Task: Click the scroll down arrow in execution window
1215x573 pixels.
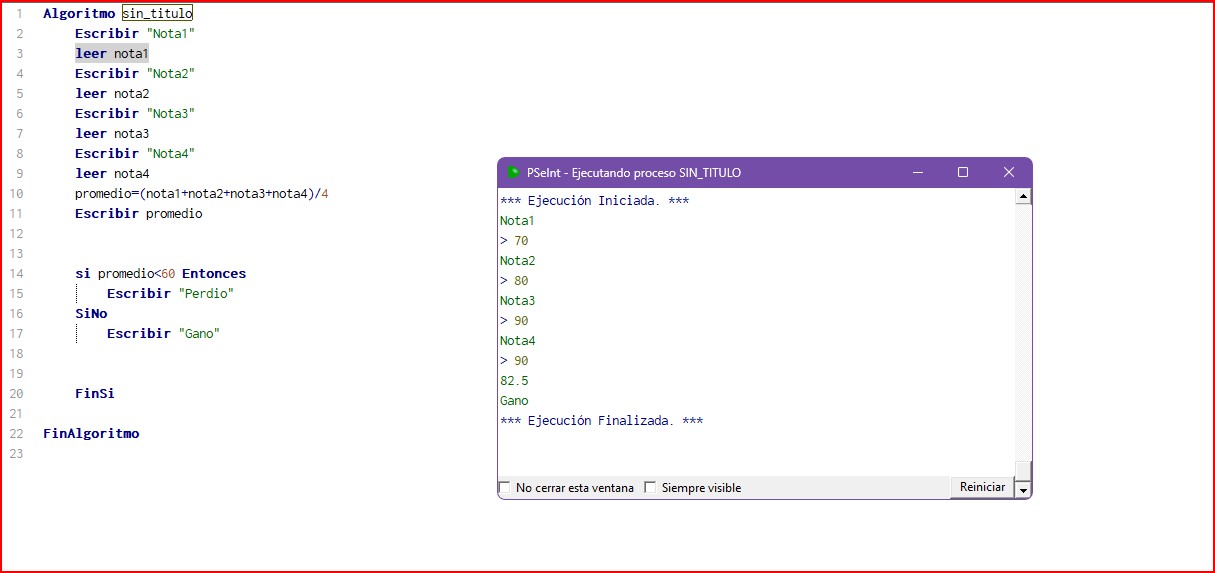Action: (1023, 489)
